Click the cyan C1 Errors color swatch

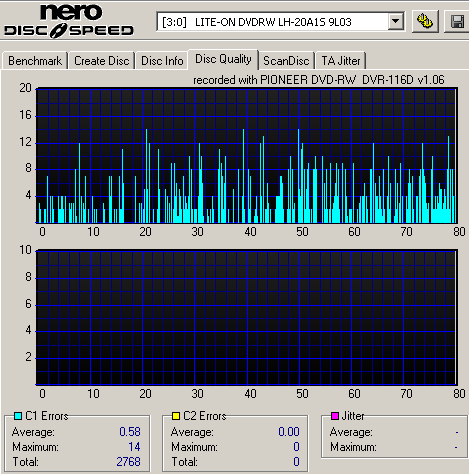click(18, 416)
